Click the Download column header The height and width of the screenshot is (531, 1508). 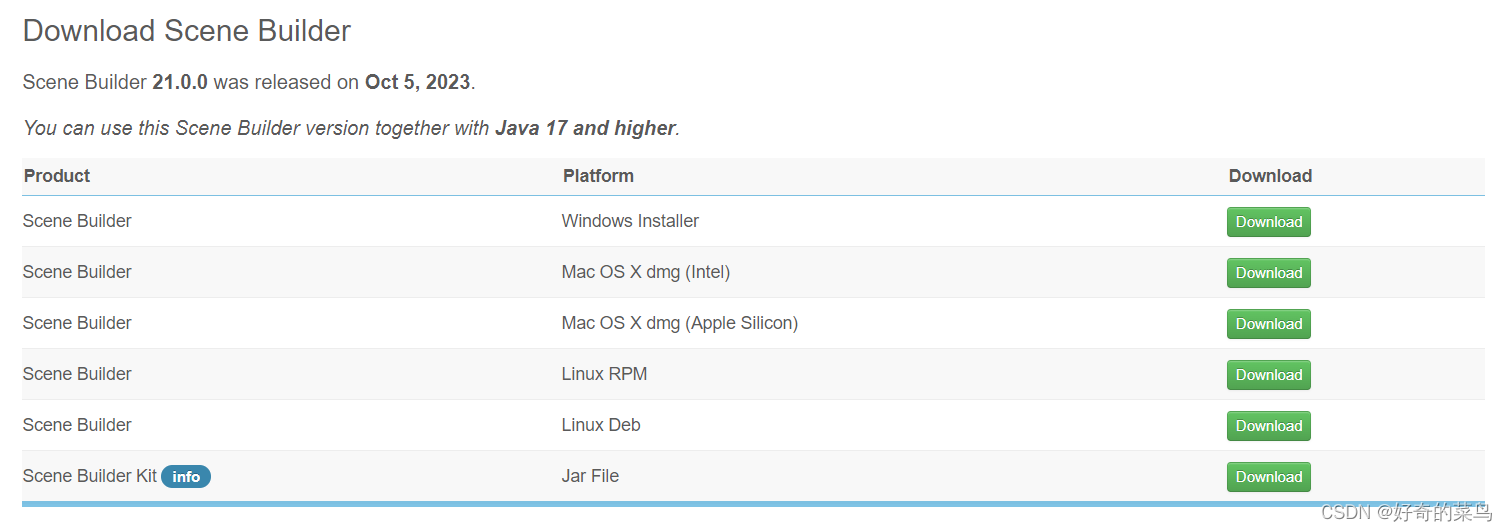click(1270, 176)
